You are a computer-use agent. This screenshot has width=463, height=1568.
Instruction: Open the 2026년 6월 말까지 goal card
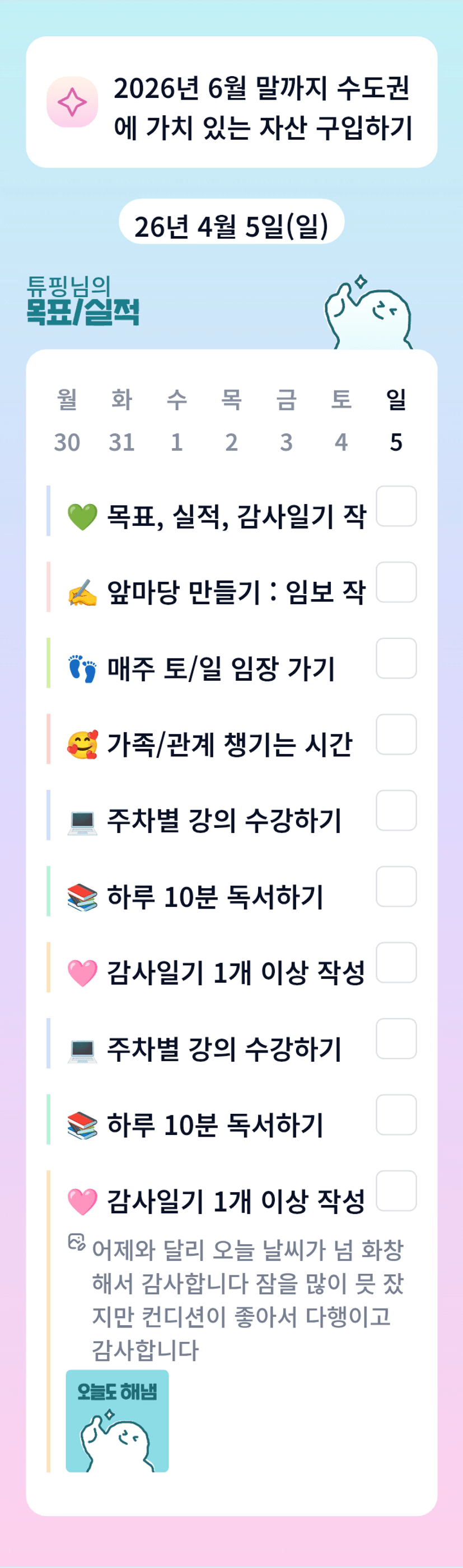coord(232,102)
